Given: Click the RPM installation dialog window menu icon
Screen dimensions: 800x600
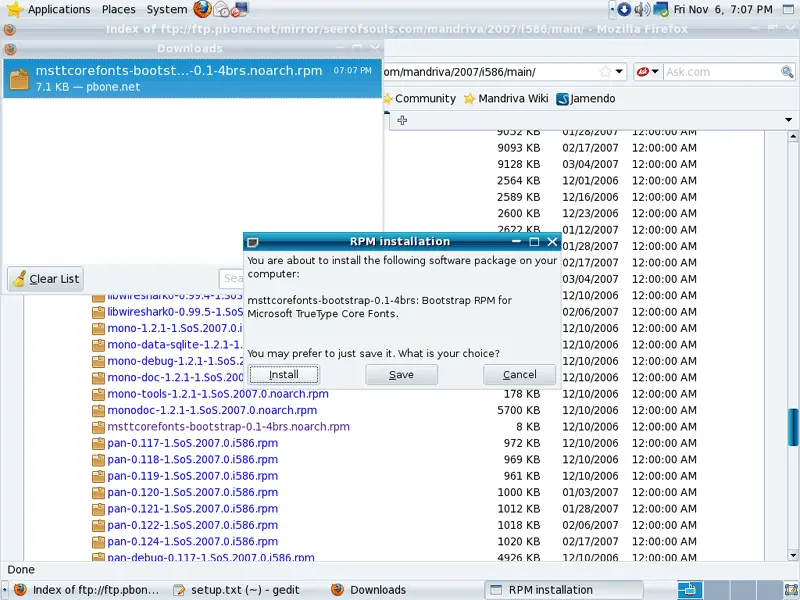Looking at the screenshot, I should (x=253, y=242).
